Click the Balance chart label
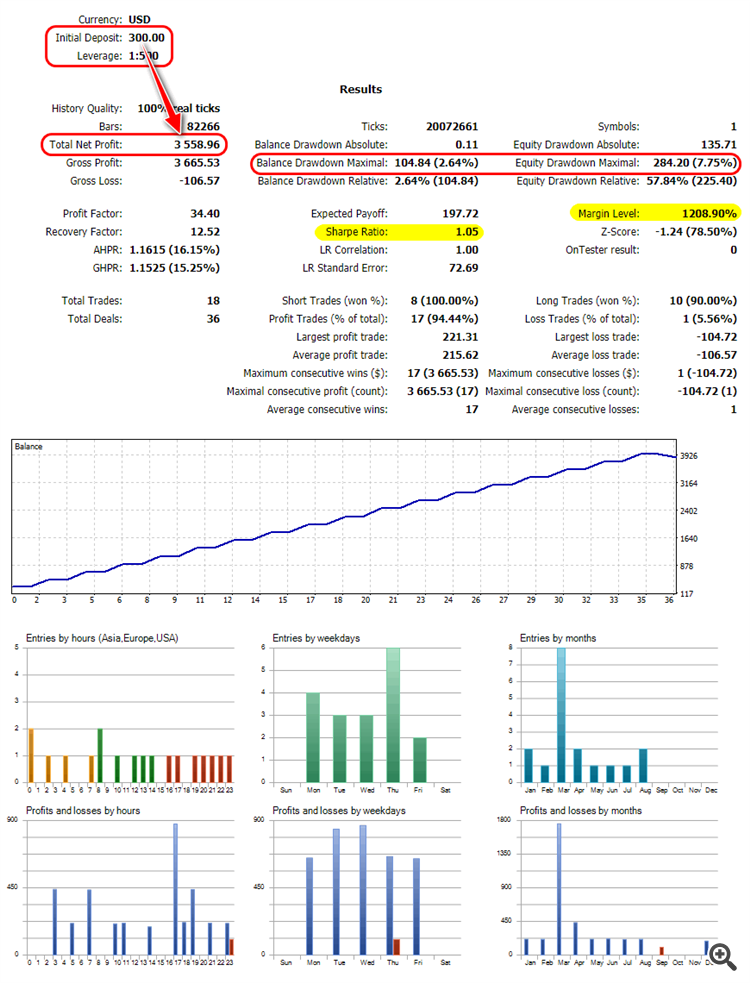The height and width of the screenshot is (983, 750). coord(28,446)
